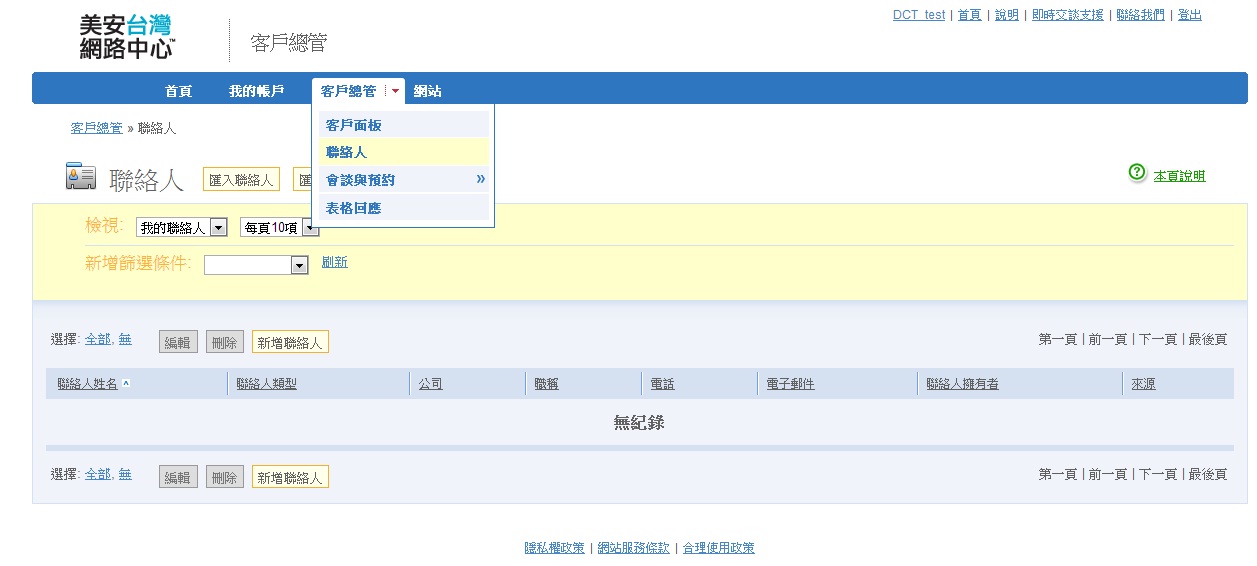Click 客戶總管 breadcrumb link
This screenshot has height=566, width=1257.
pos(97,128)
